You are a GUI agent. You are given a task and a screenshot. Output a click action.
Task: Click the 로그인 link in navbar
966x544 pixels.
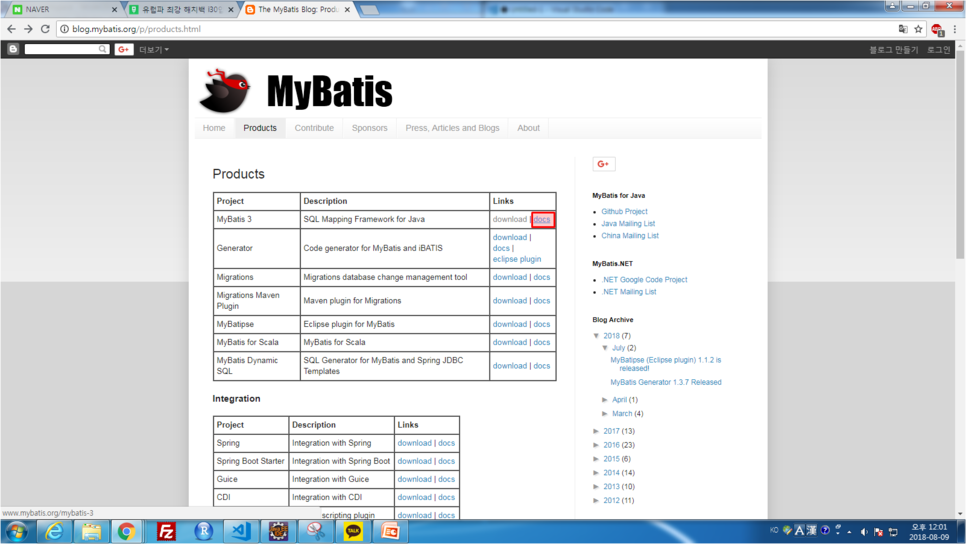click(x=939, y=49)
